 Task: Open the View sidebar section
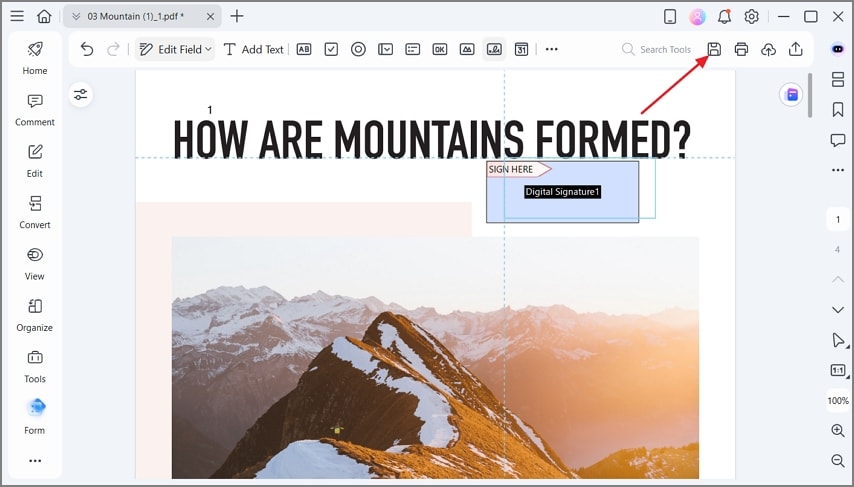click(x=35, y=264)
